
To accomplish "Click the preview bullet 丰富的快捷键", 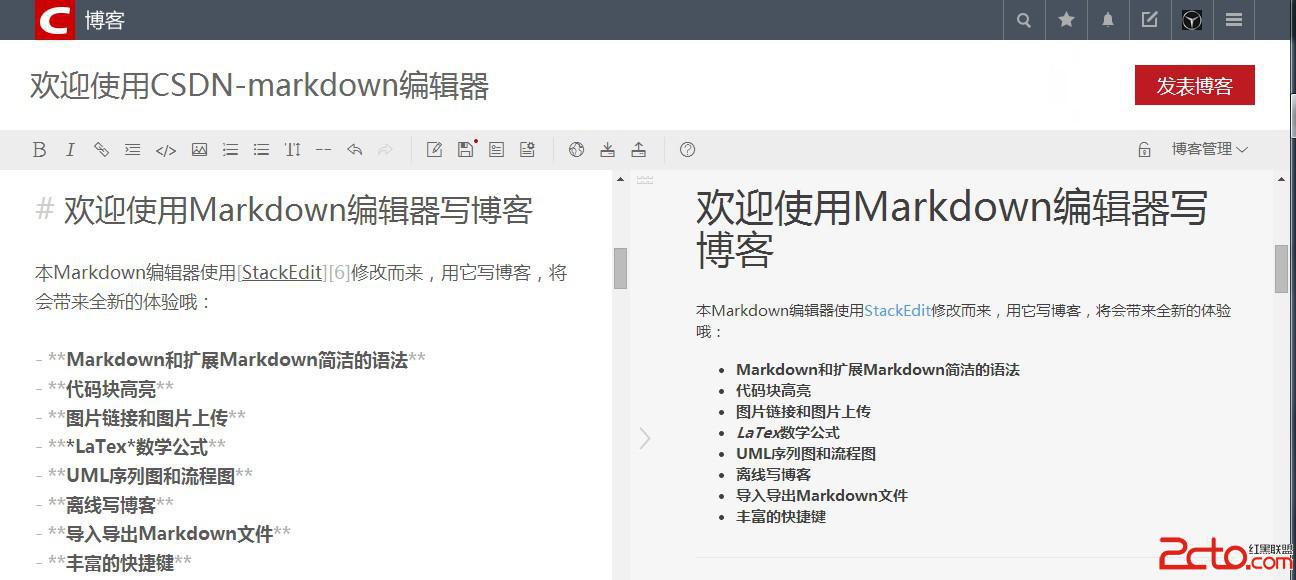I will click(781, 517).
